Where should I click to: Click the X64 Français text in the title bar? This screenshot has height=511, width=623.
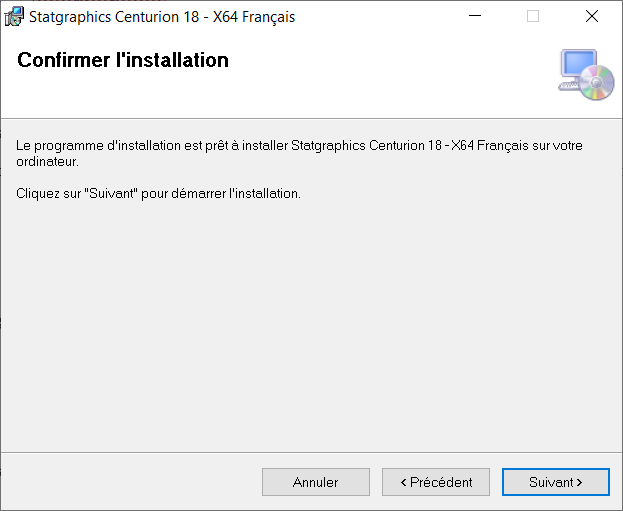coord(254,17)
